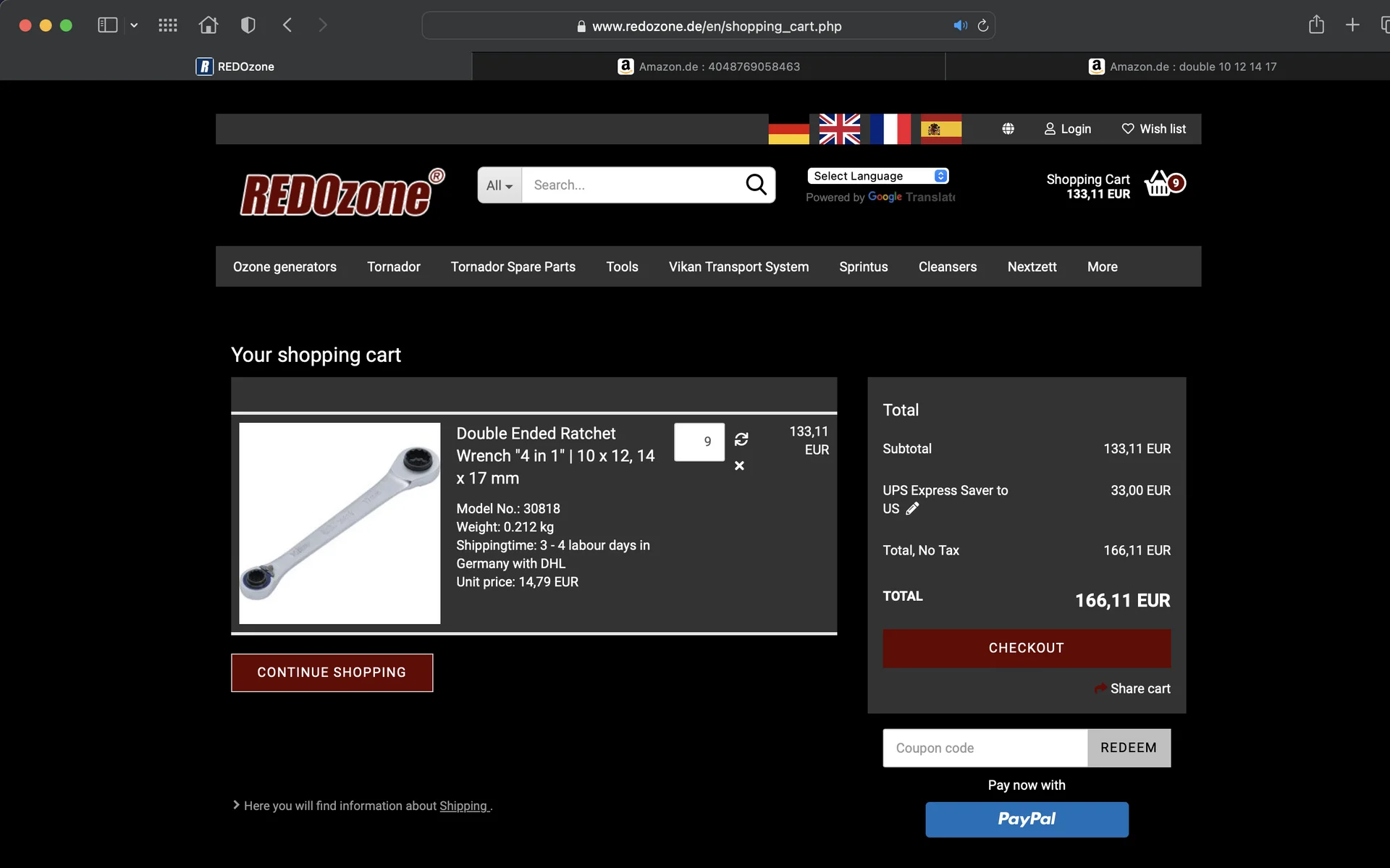This screenshot has height=868, width=1390.
Task: Edit UPS shipping with pencil icon
Action: coord(912,509)
